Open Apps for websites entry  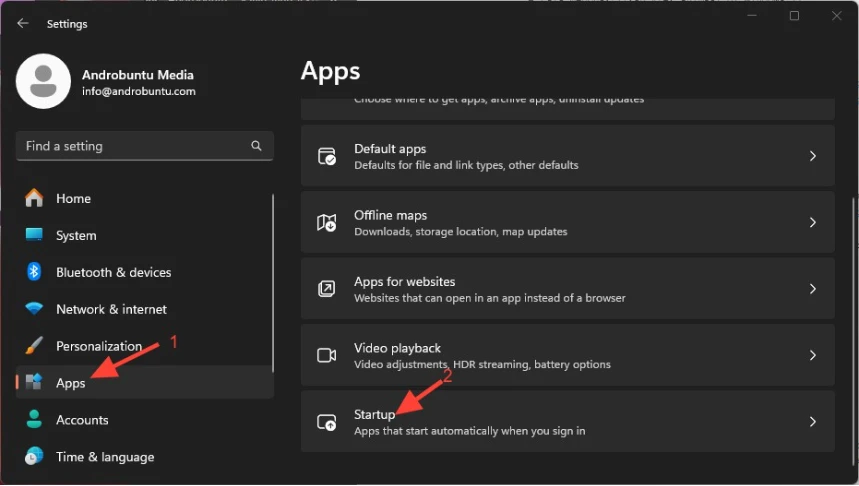point(568,289)
